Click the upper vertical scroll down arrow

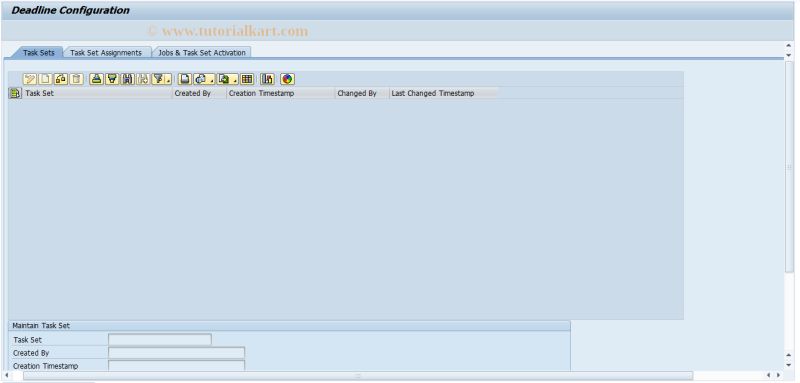point(789,55)
